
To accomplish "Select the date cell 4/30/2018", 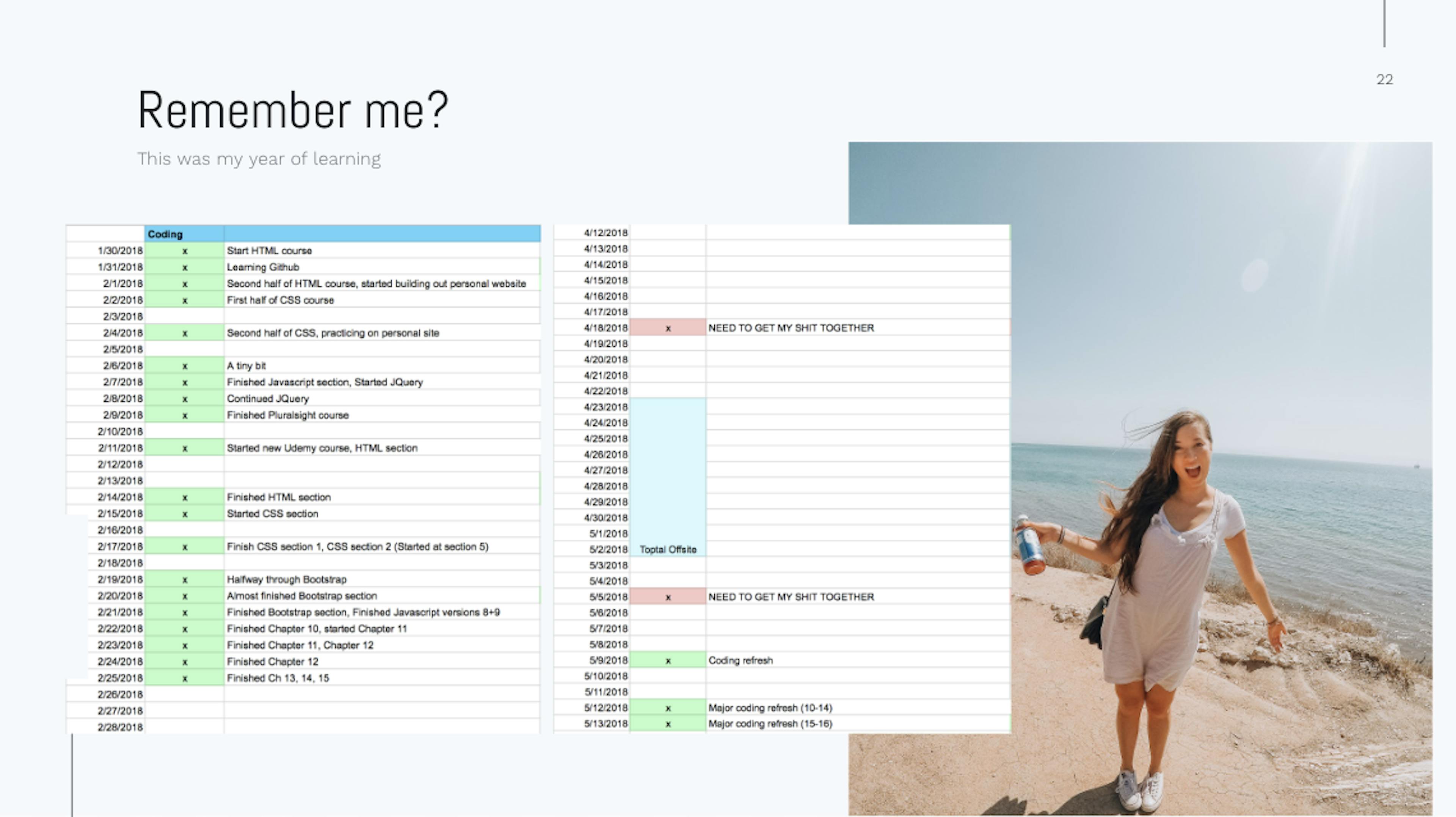I will pos(592,518).
